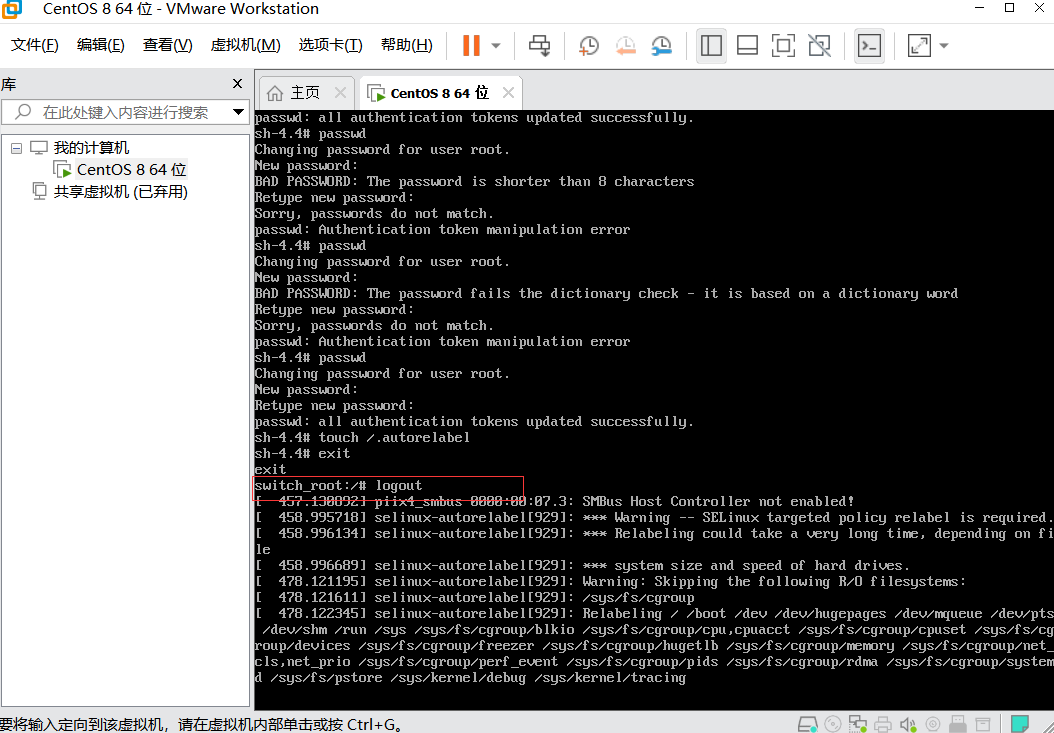Click the VMware Workstation title bar icon

[x=11, y=9]
